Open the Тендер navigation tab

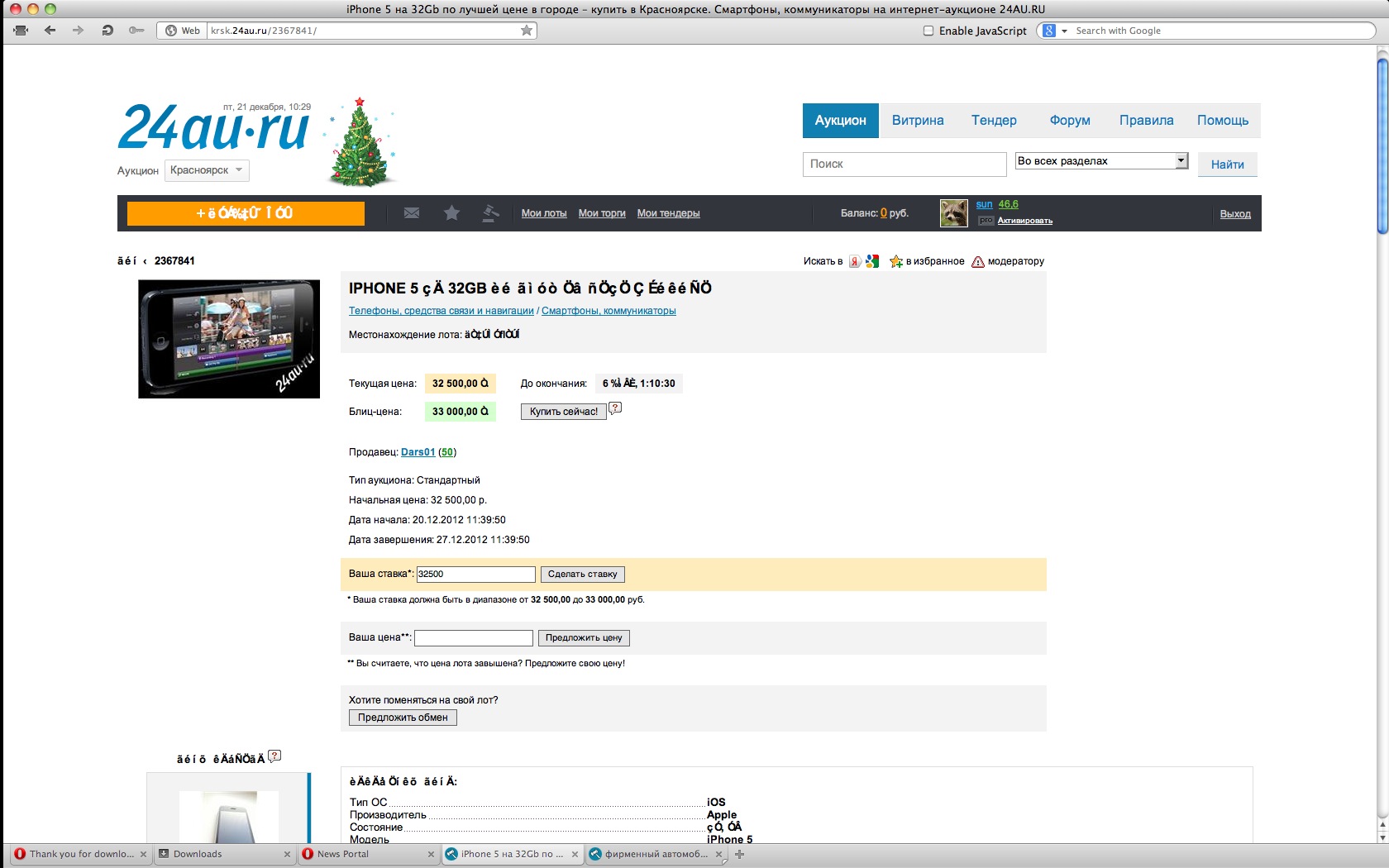[x=994, y=121]
